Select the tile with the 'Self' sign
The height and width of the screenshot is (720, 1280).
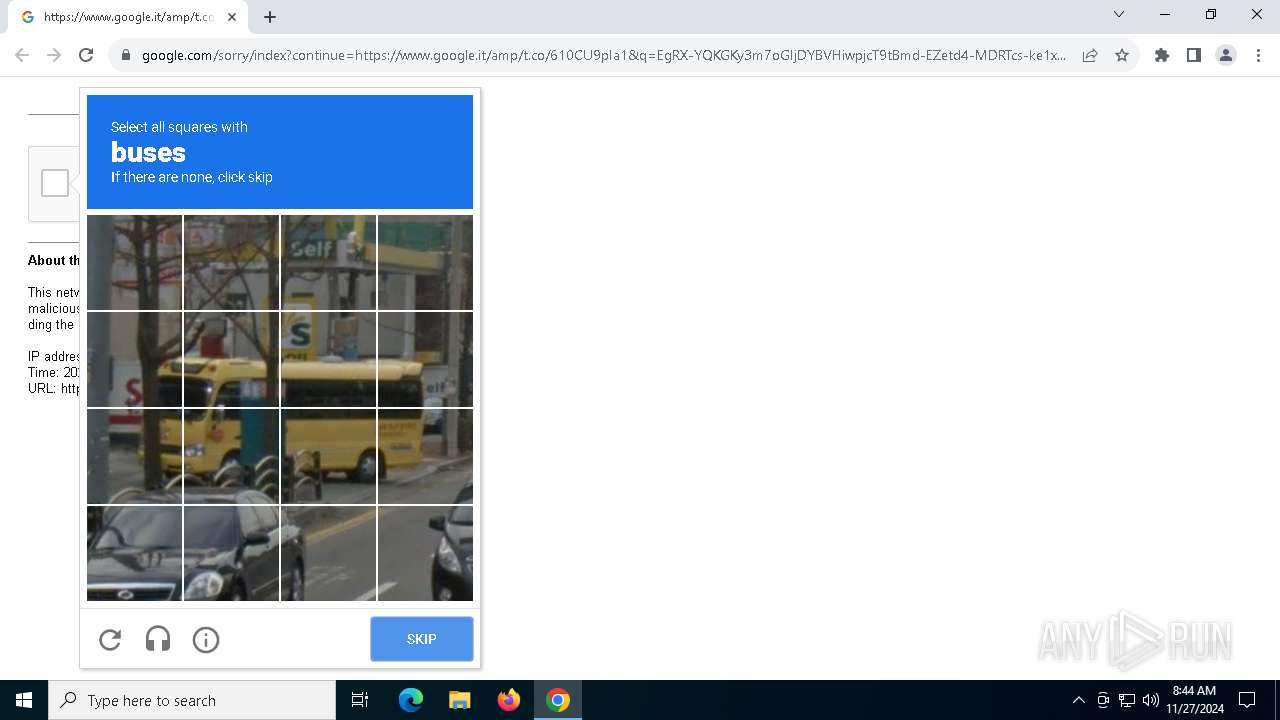click(328, 262)
